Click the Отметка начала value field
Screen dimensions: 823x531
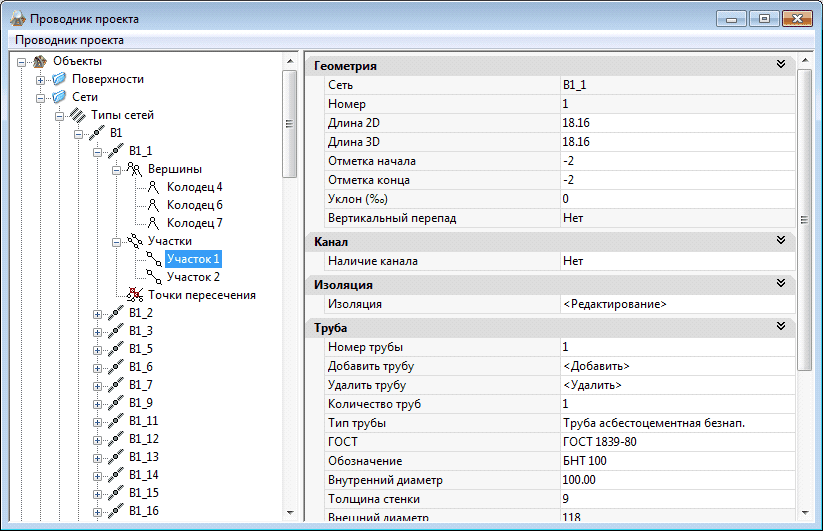[678, 161]
